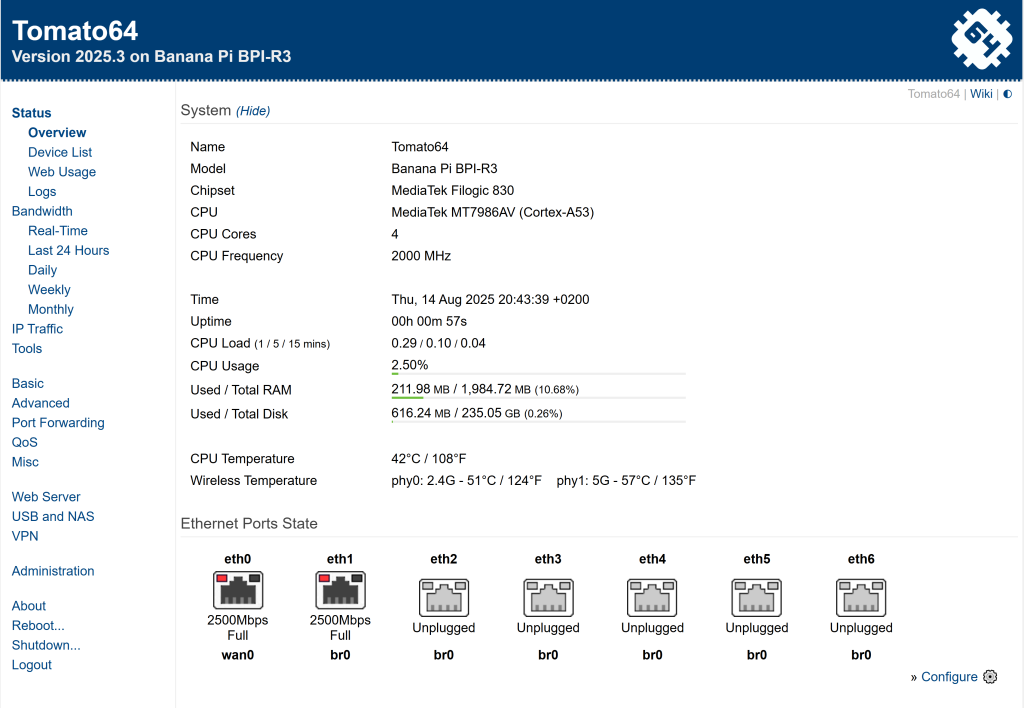Click the eth0 port icon

coord(238,590)
